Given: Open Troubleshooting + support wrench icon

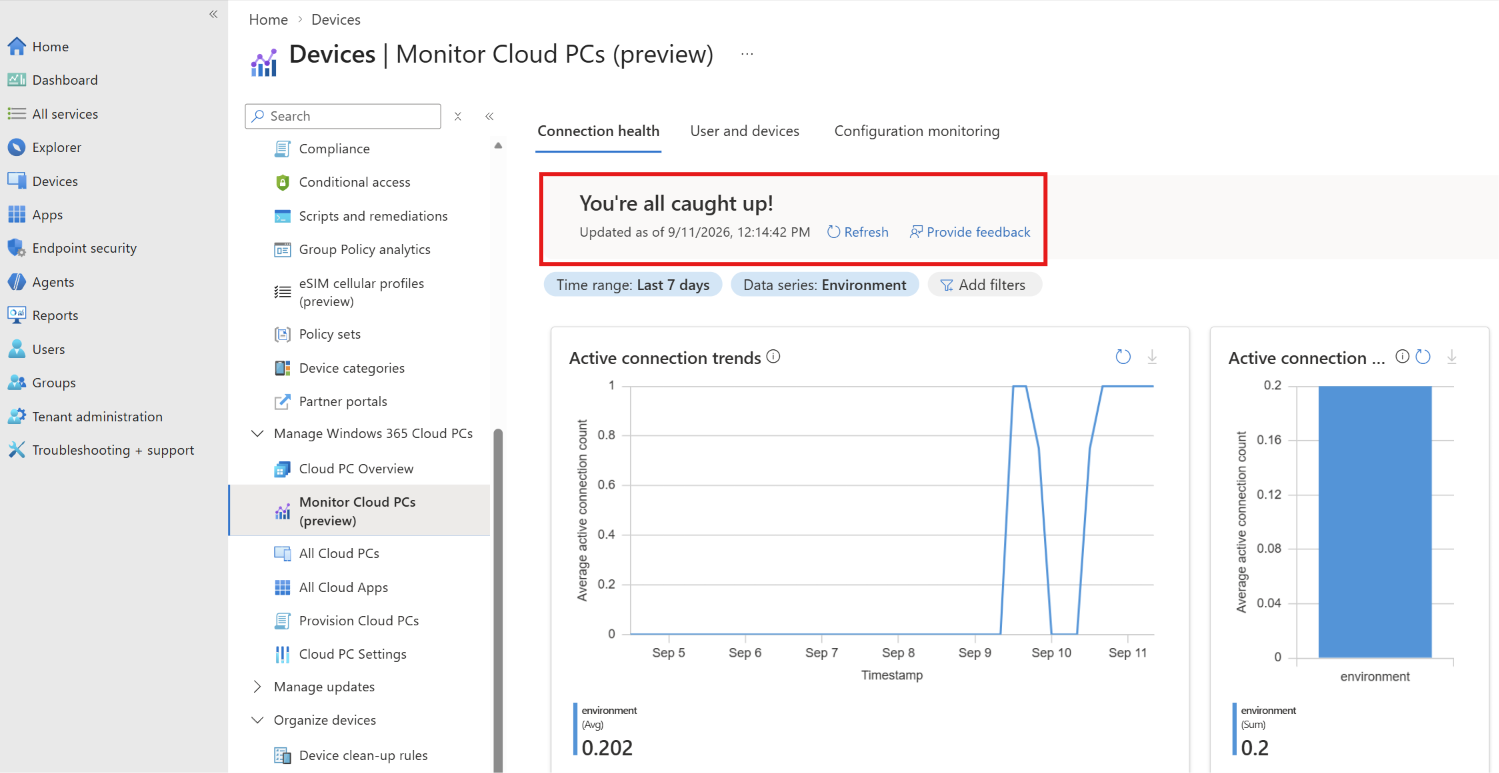Looking at the screenshot, I should coord(16,450).
